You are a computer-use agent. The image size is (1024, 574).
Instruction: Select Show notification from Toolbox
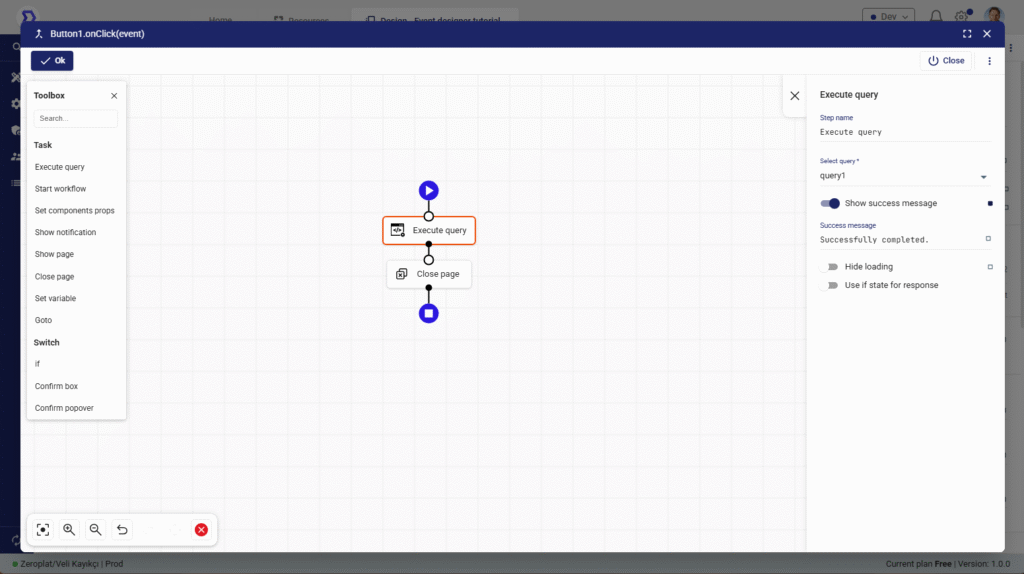[66, 232]
